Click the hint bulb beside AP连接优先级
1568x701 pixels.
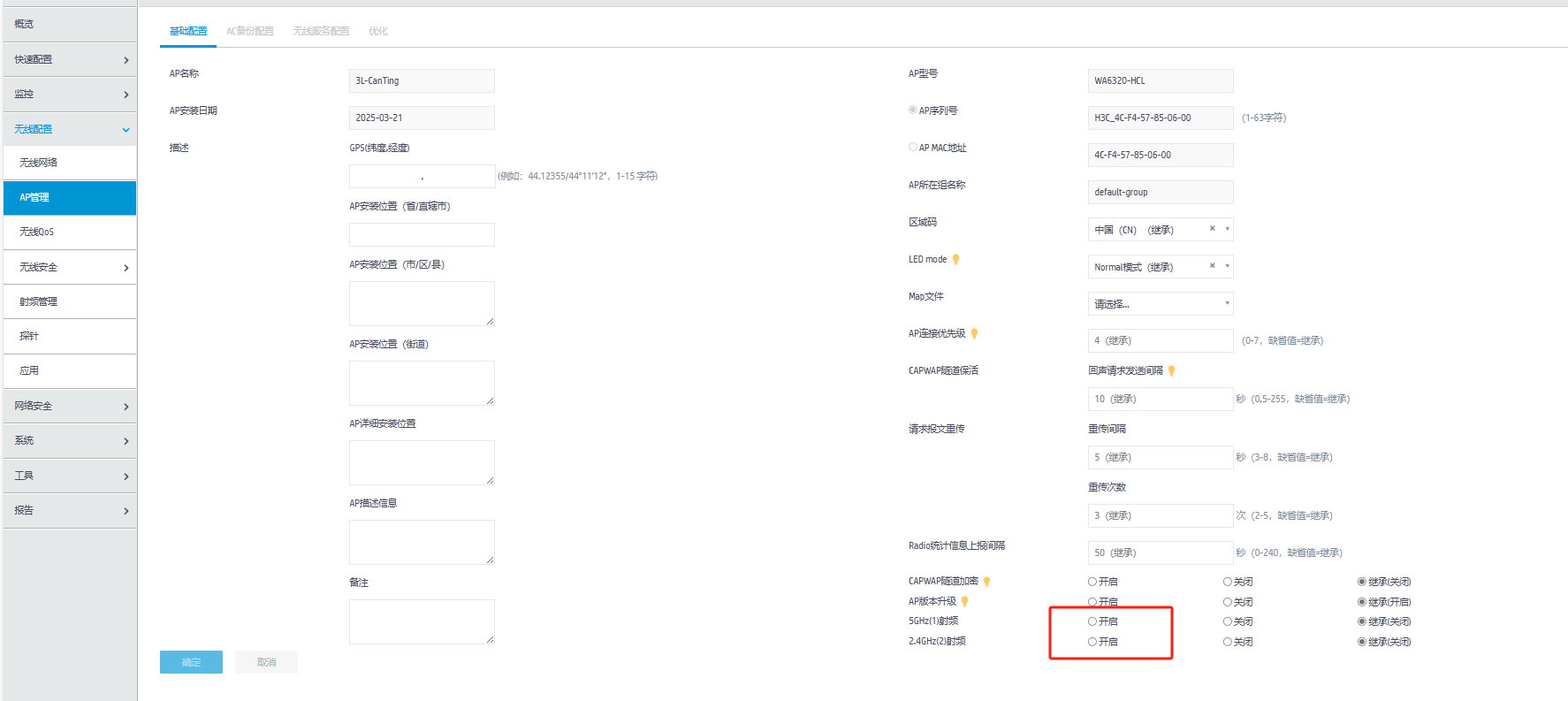click(x=975, y=334)
